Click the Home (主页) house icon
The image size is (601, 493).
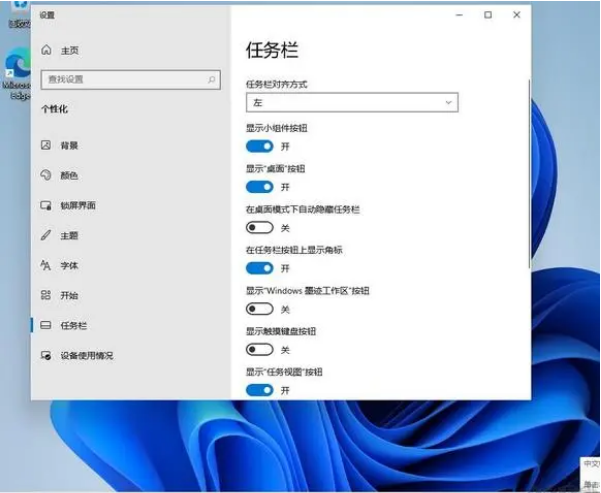[x=46, y=50]
